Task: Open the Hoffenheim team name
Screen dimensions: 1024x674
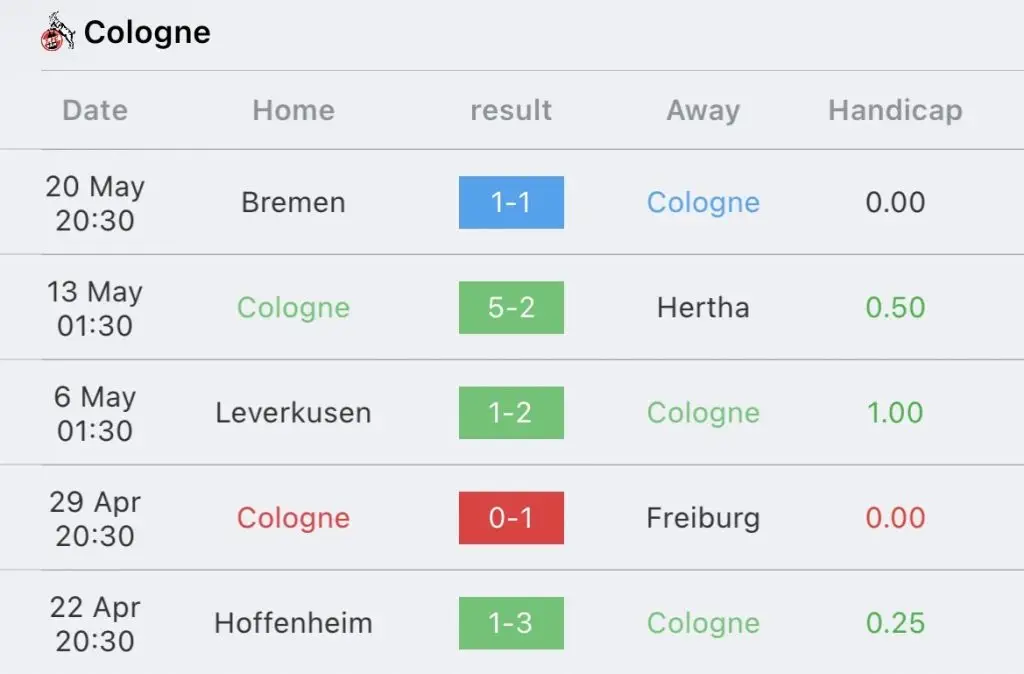Action: [x=293, y=623]
